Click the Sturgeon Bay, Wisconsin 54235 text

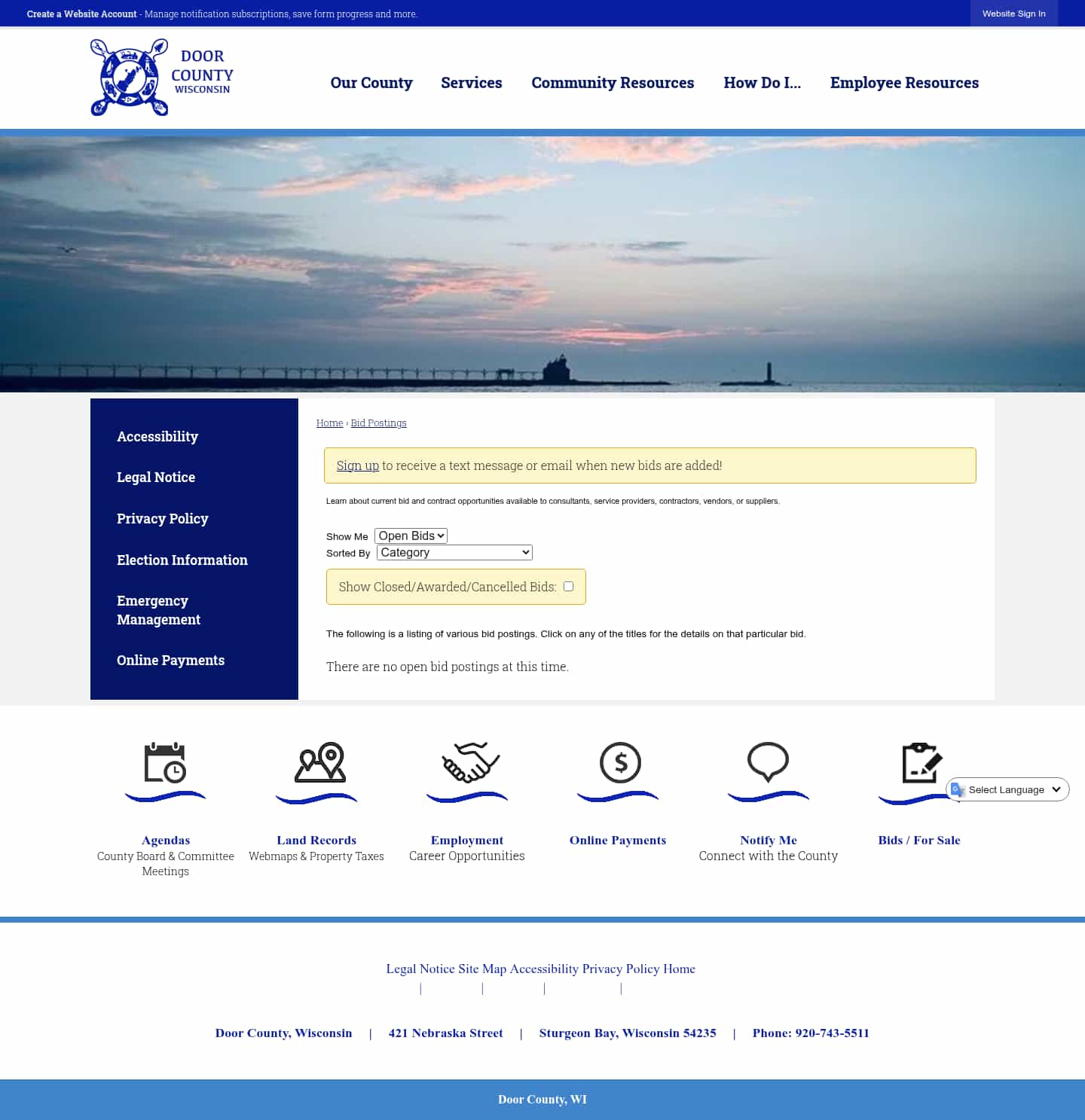(628, 1033)
